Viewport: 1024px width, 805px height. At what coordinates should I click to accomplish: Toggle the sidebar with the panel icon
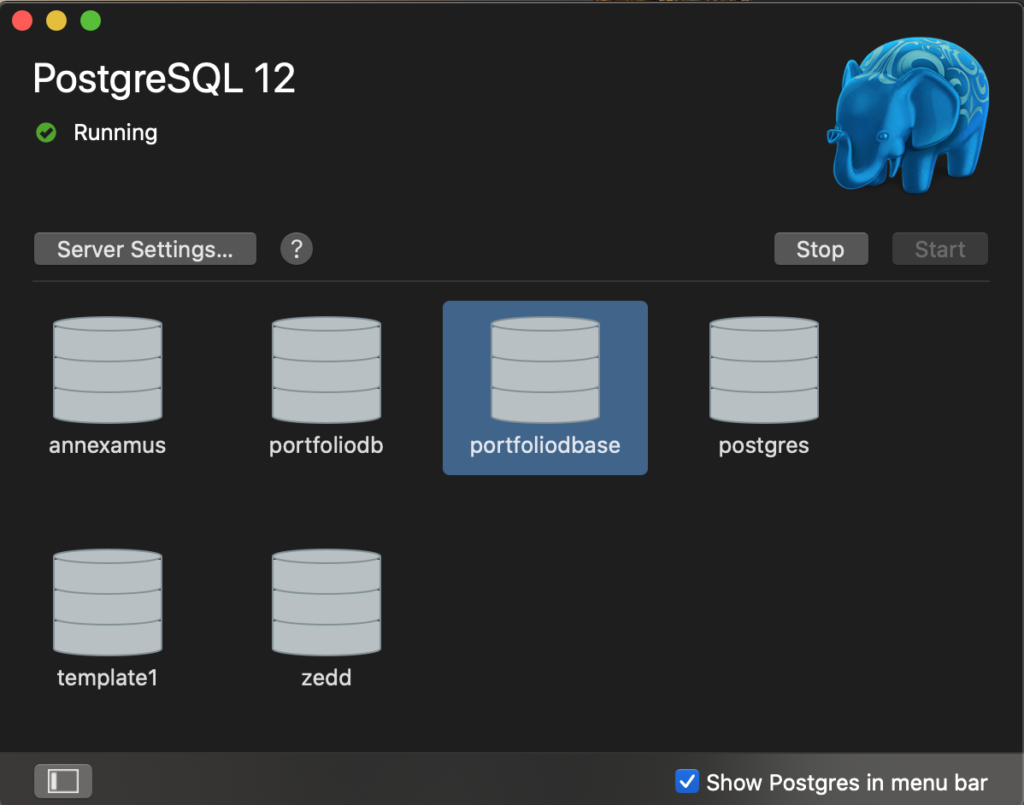tap(63, 781)
